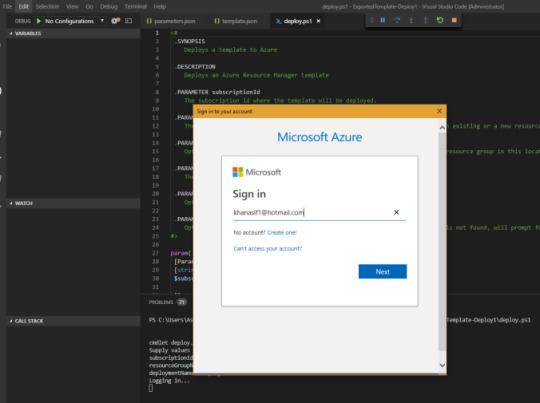This screenshot has height=403, width=540.
Task: Open the Go menu
Action: pyautogui.click(x=89, y=6)
